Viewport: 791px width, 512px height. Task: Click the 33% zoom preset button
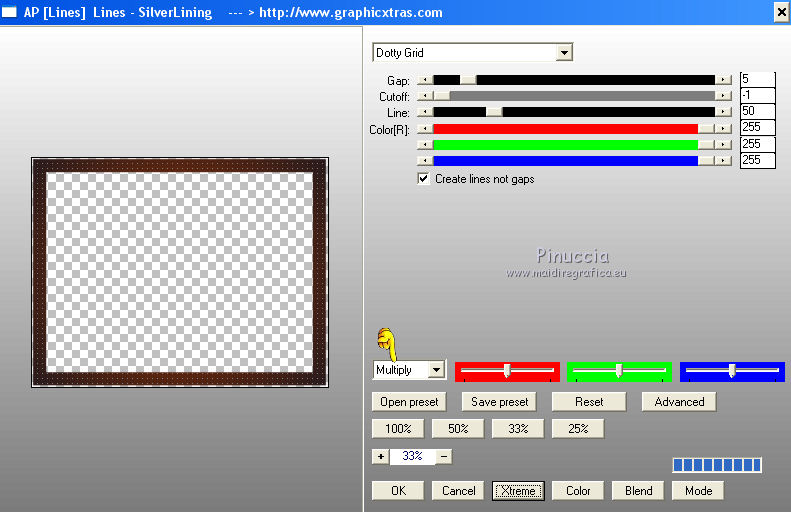pos(518,429)
